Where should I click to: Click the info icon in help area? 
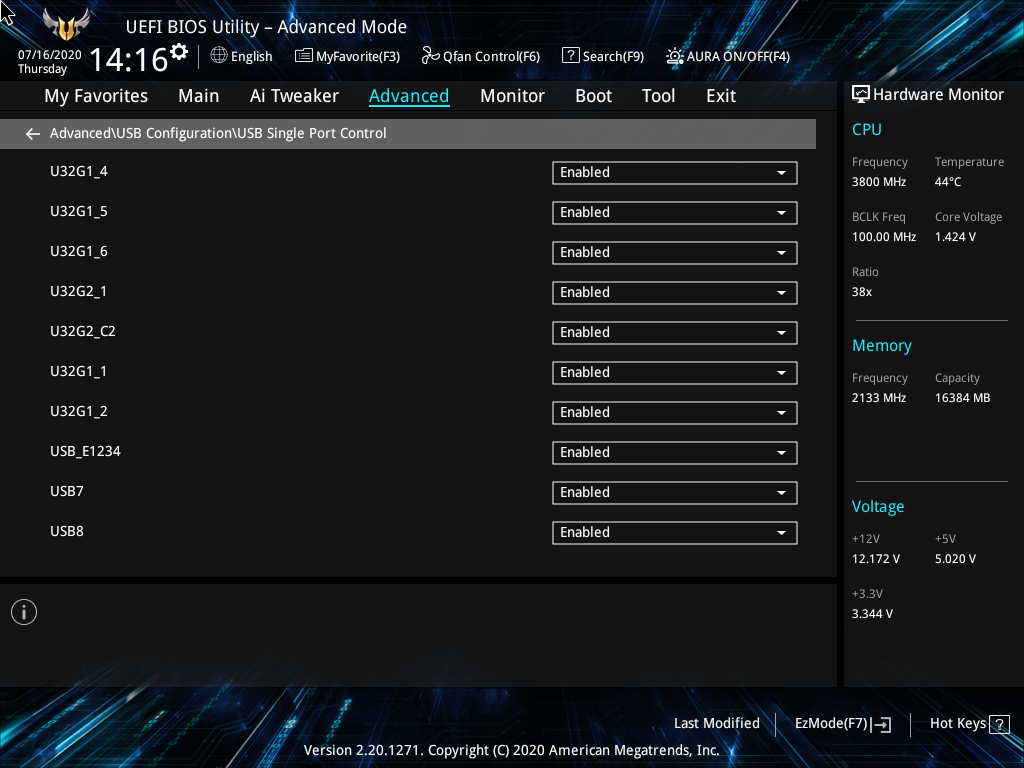(x=24, y=612)
